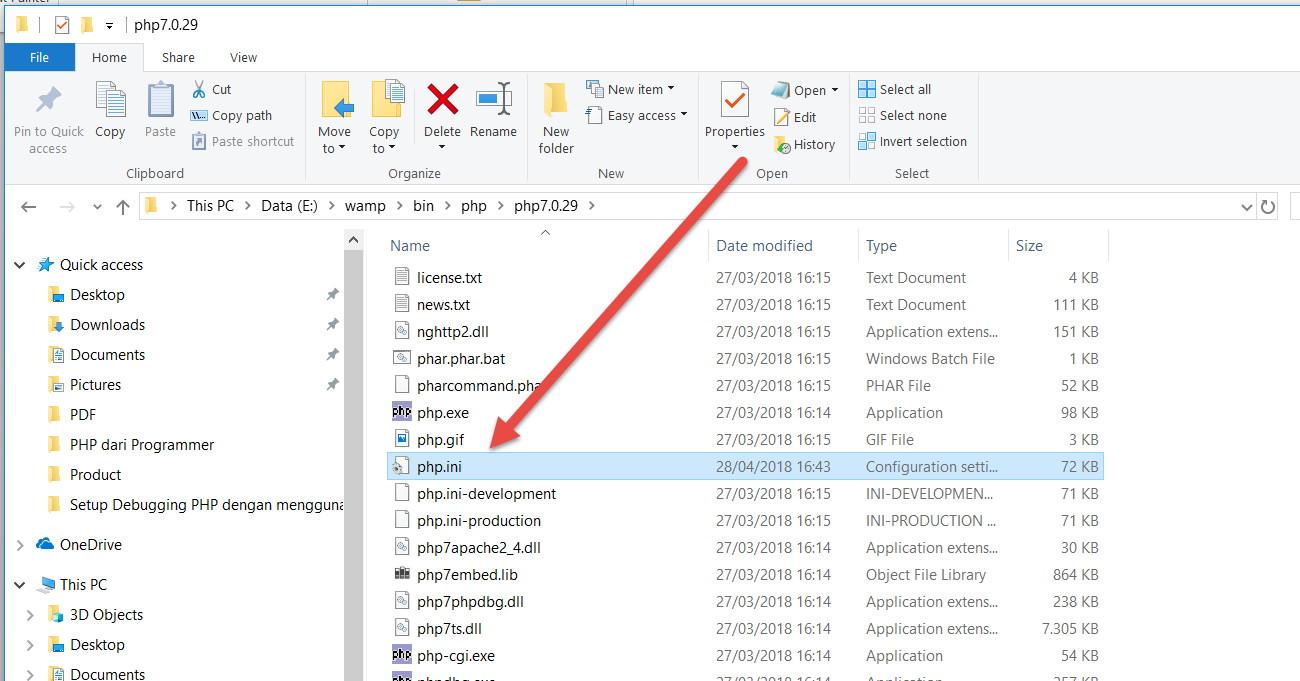
Task: Cut the selected file with scissors icon
Action: point(211,89)
